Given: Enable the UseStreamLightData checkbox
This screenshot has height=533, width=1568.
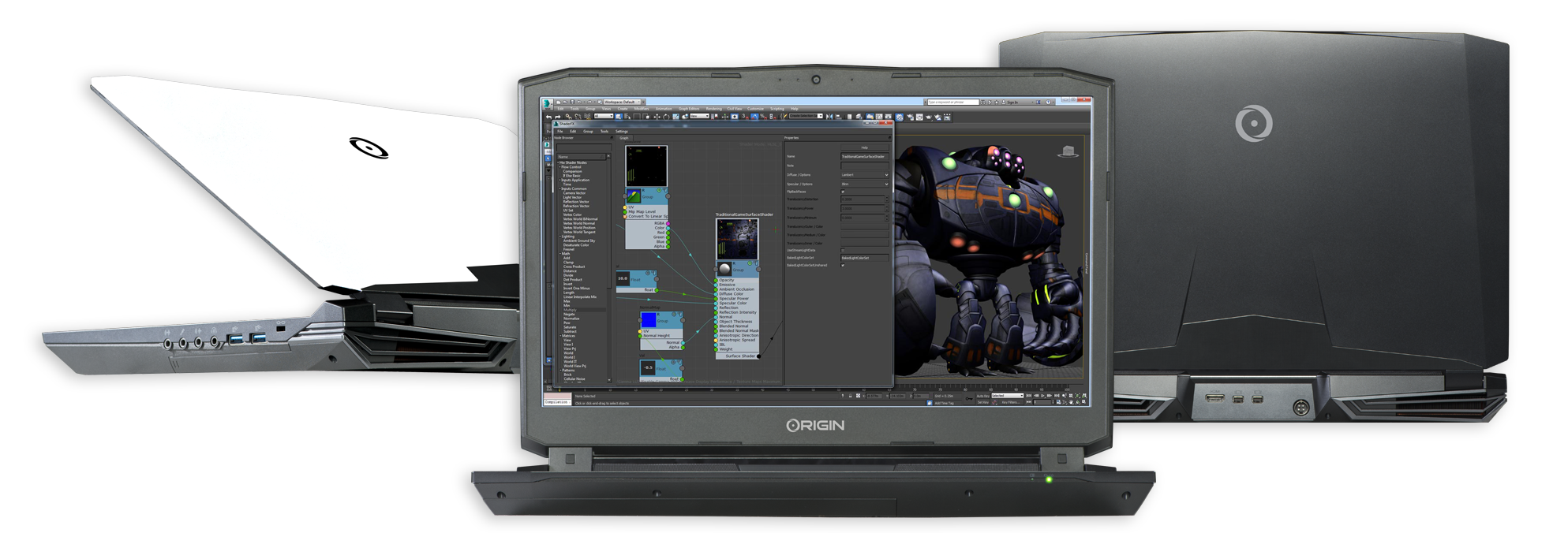Looking at the screenshot, I should pyautogui.click(x=843, y=251).
